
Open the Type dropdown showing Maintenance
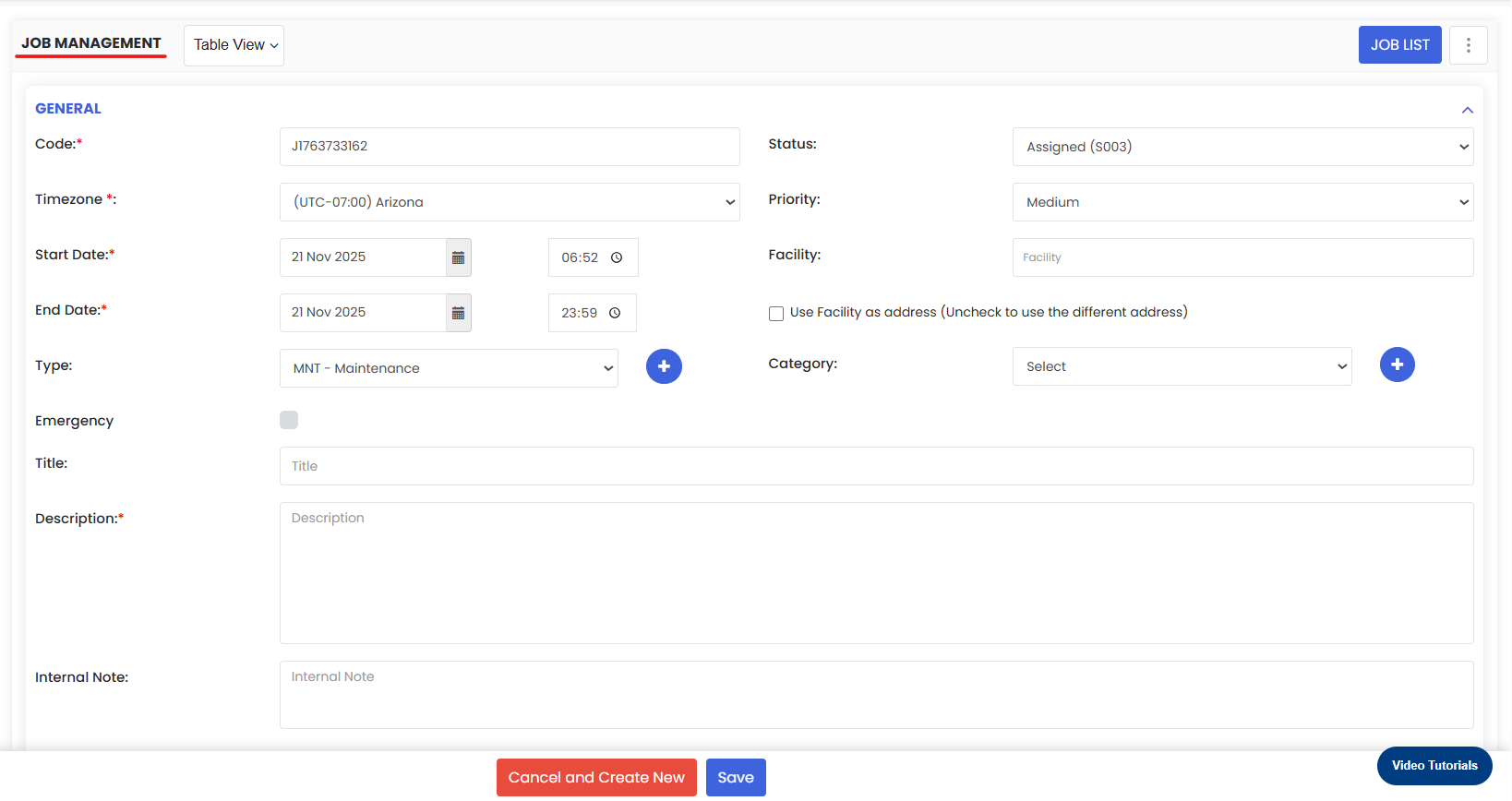coord(449,368)
